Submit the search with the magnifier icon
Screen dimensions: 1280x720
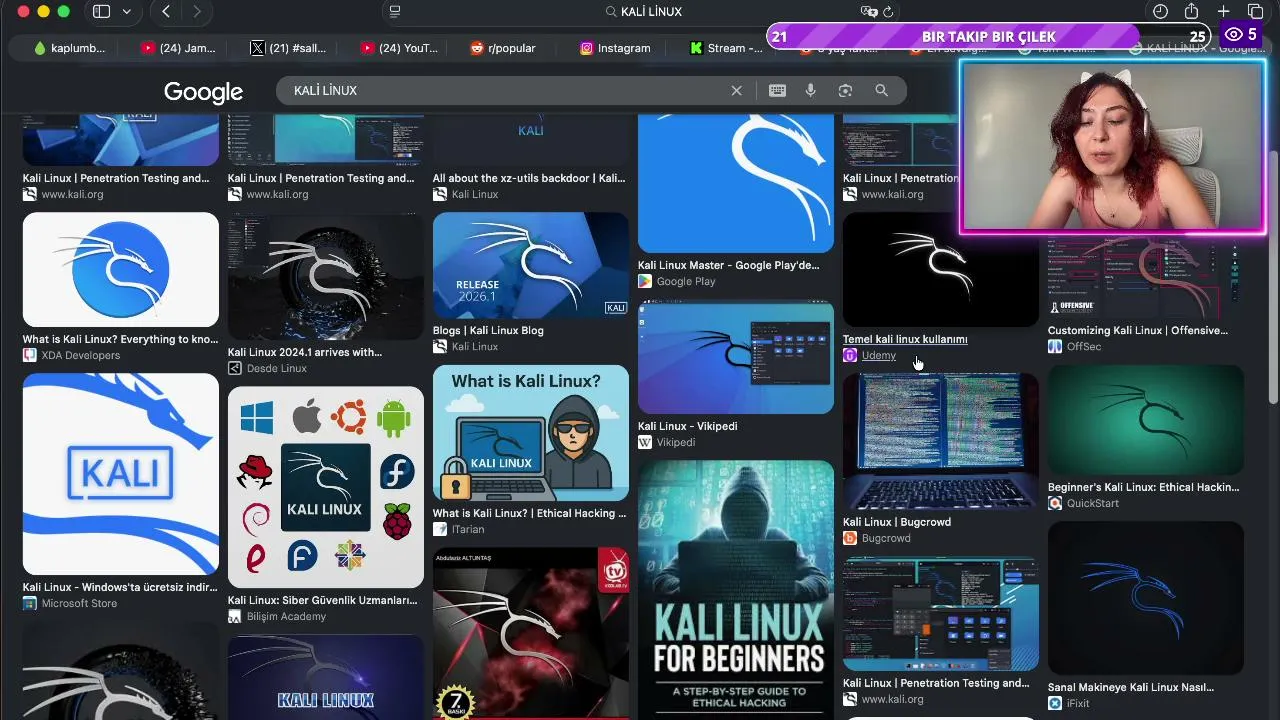(x=881, y=90)
